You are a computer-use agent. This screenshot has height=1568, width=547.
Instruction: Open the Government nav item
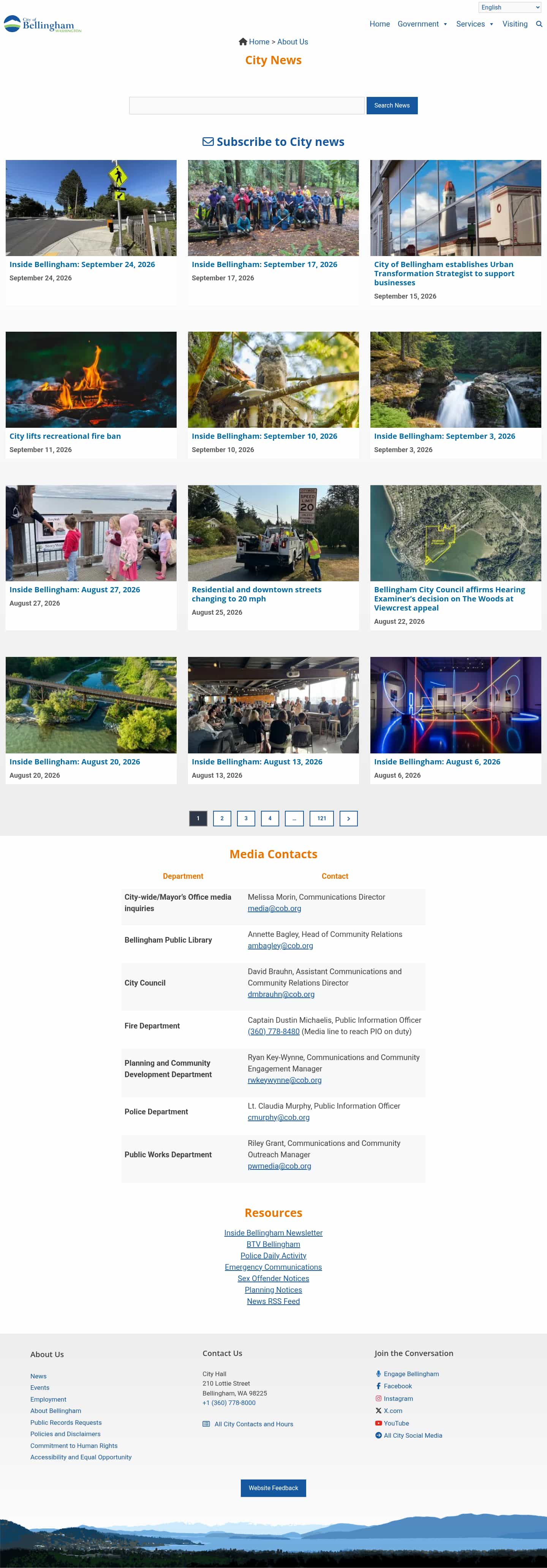[418, 24]
